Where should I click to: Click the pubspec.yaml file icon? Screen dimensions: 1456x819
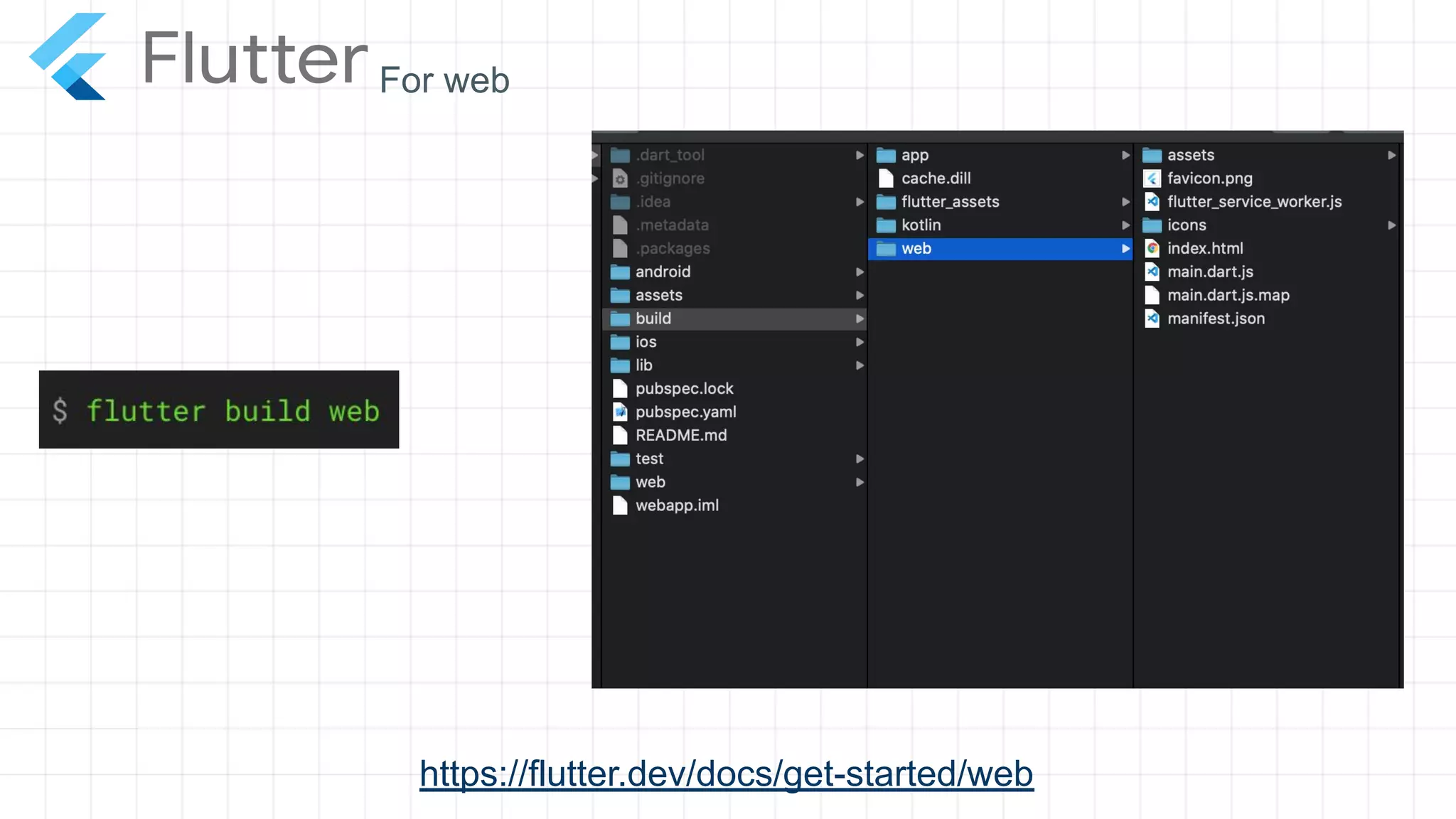[620, 412]
